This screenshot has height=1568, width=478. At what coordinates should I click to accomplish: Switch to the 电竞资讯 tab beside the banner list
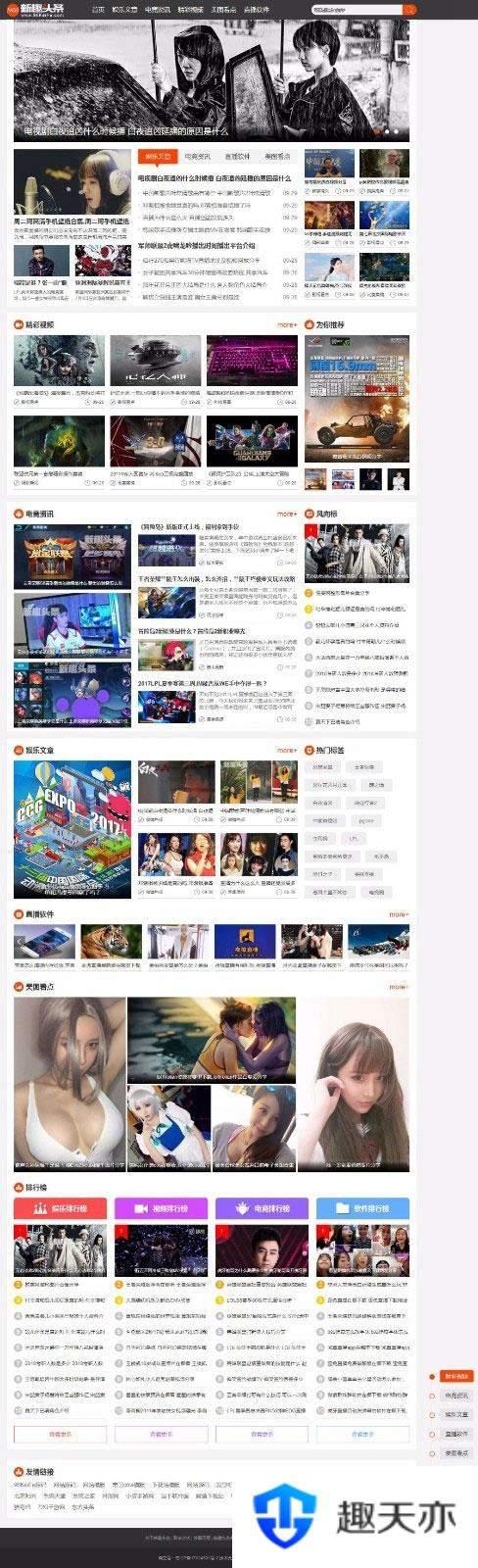pos(199,156)
